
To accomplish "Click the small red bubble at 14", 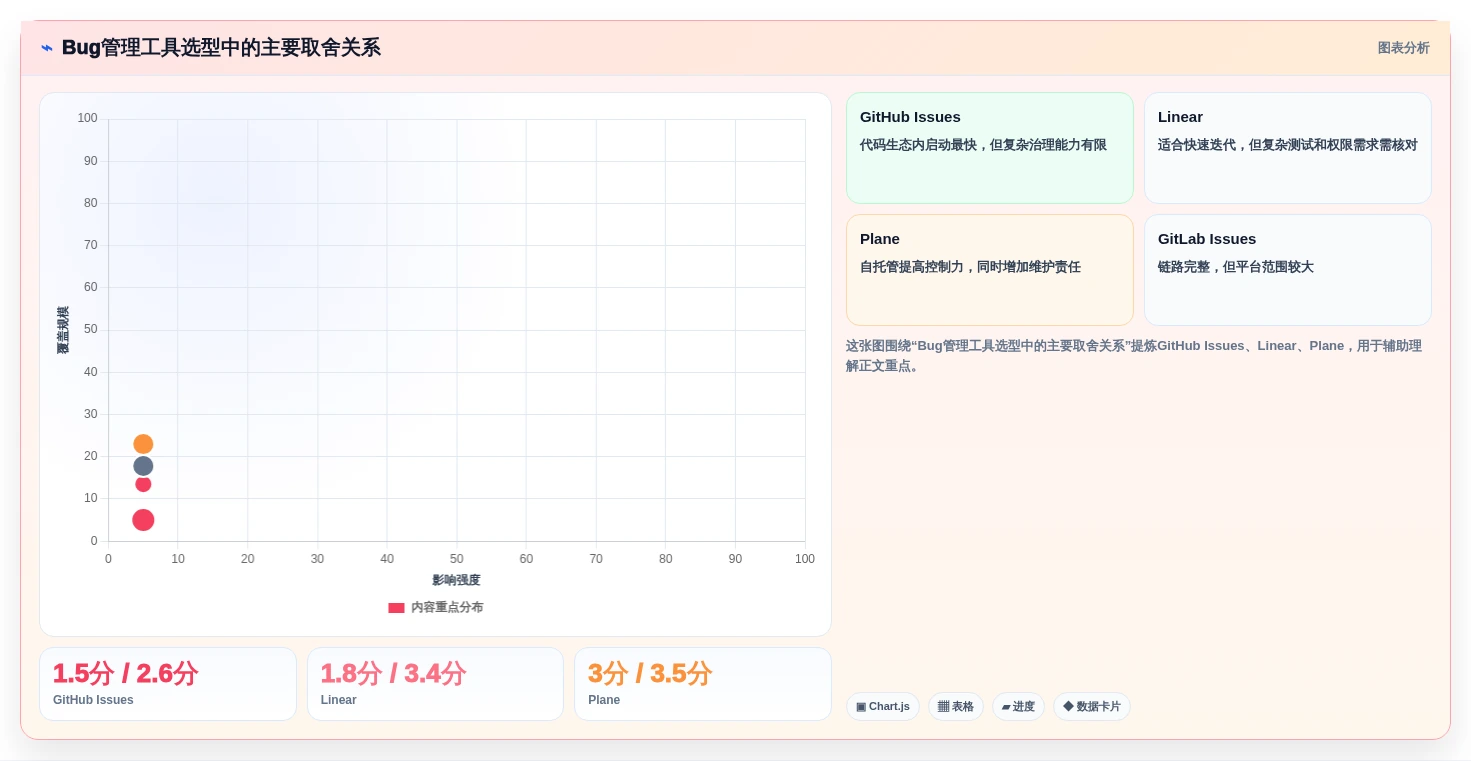I will coord(143,484).
